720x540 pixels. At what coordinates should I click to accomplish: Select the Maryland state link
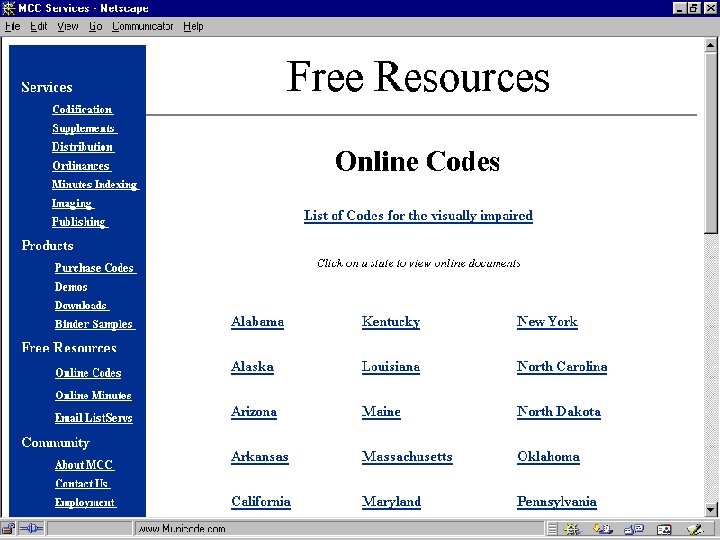[391, 502]
